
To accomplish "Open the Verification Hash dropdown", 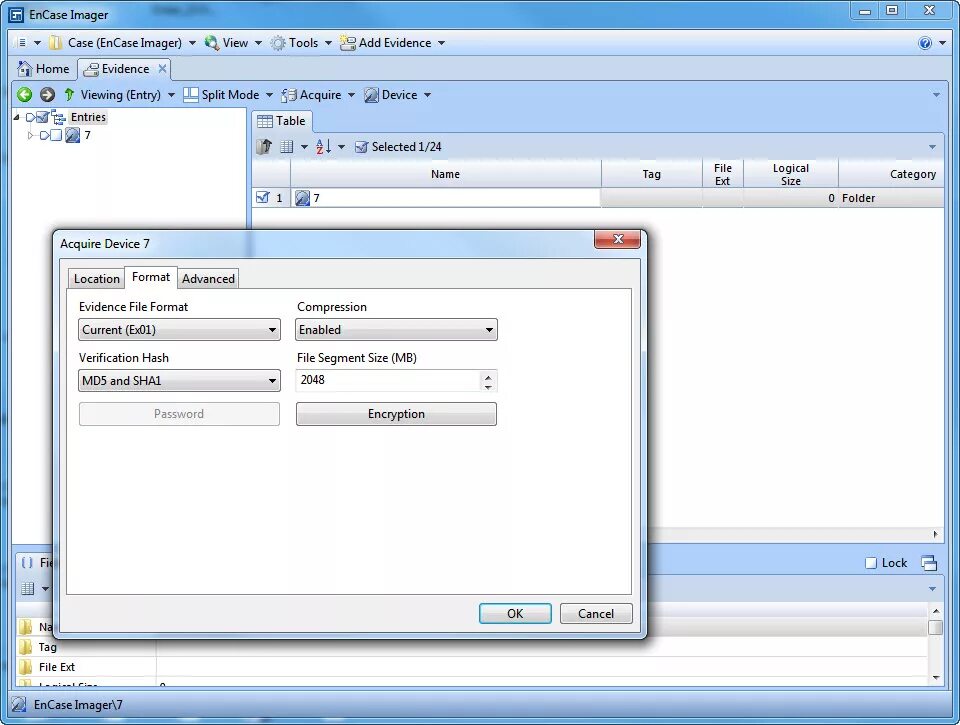I will click(179, 380).
